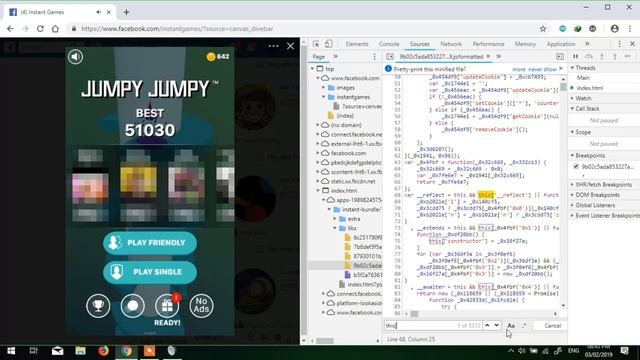Click the Step out debugger icon
This screenshot has width=640, height=360.
pyautogui.click(x=615, y=57)
